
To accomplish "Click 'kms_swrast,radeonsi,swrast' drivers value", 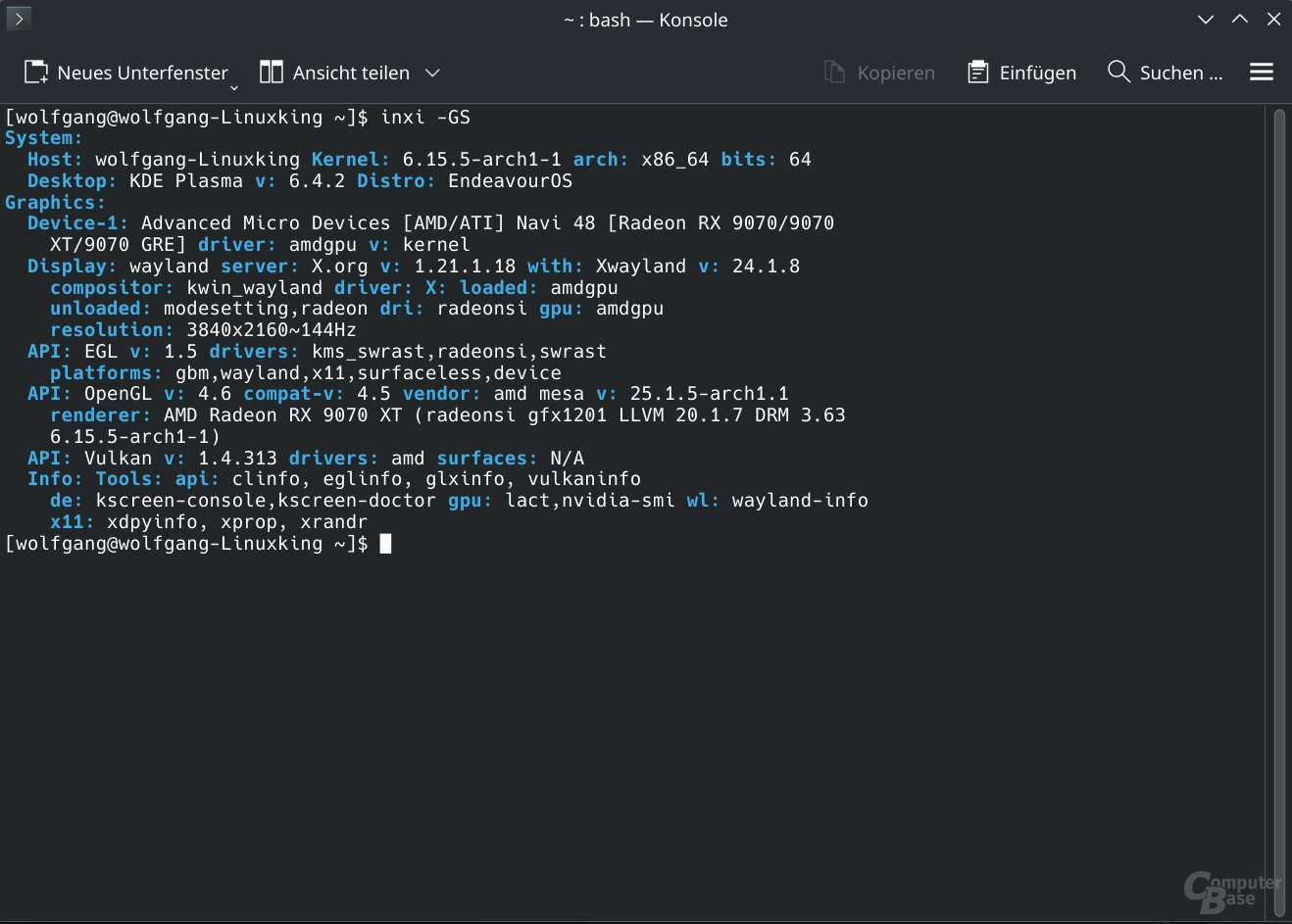I will 459,351.
